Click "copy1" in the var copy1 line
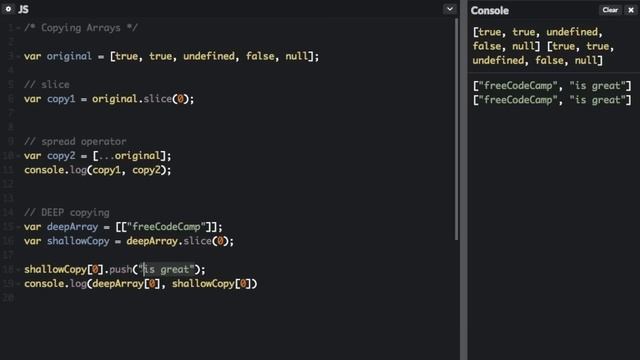Viewport: 640px width, 360px height. coord(61,99)
